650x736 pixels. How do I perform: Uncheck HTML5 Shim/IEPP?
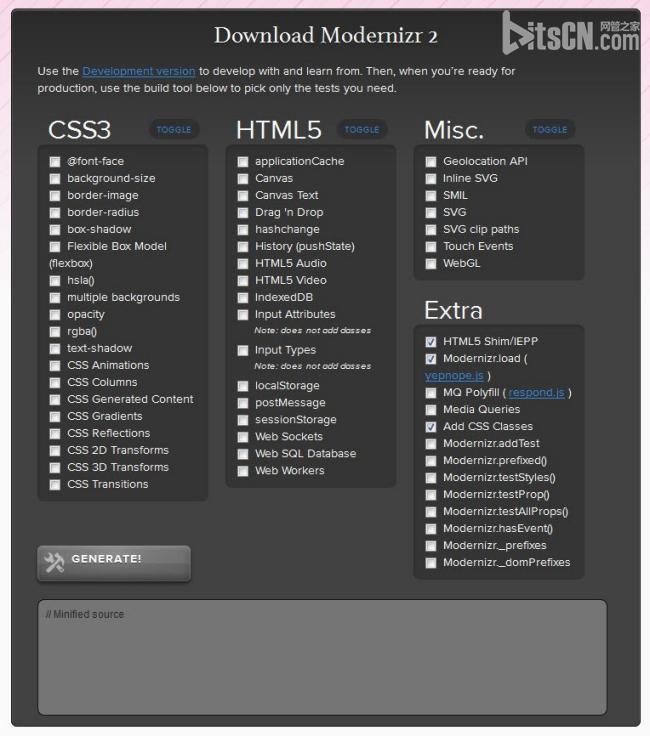coord(431,342)
